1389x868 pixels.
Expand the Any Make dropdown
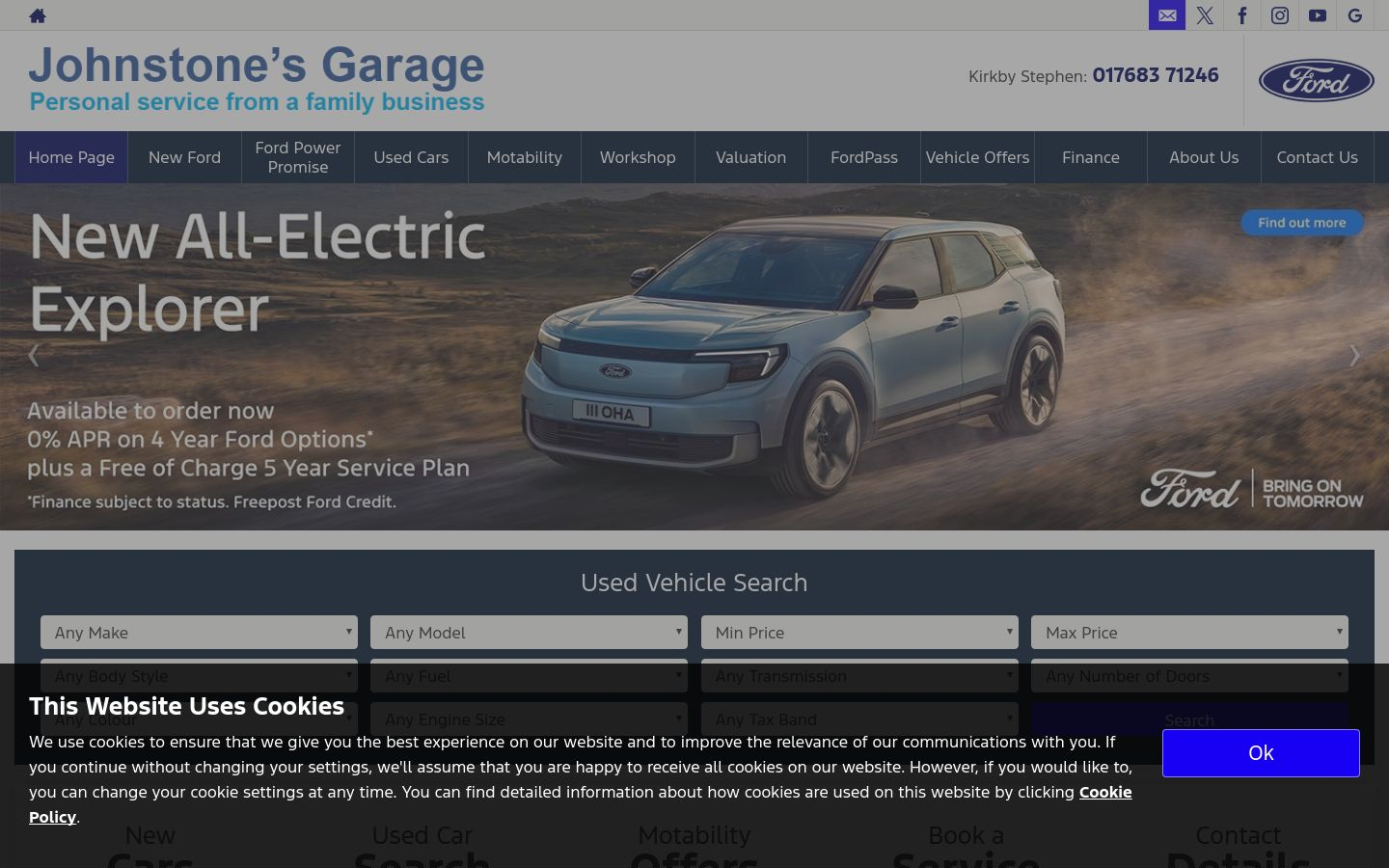pos(199,633)
